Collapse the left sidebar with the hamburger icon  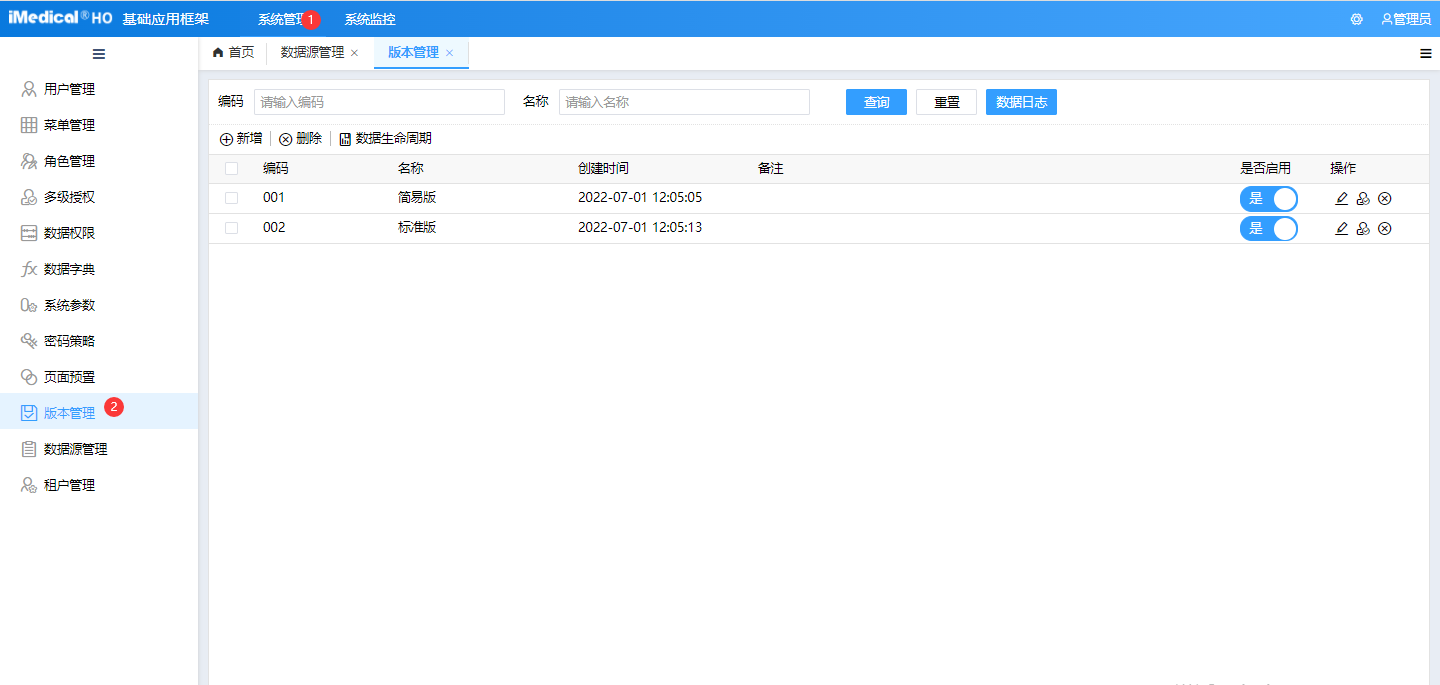[98, 53]
